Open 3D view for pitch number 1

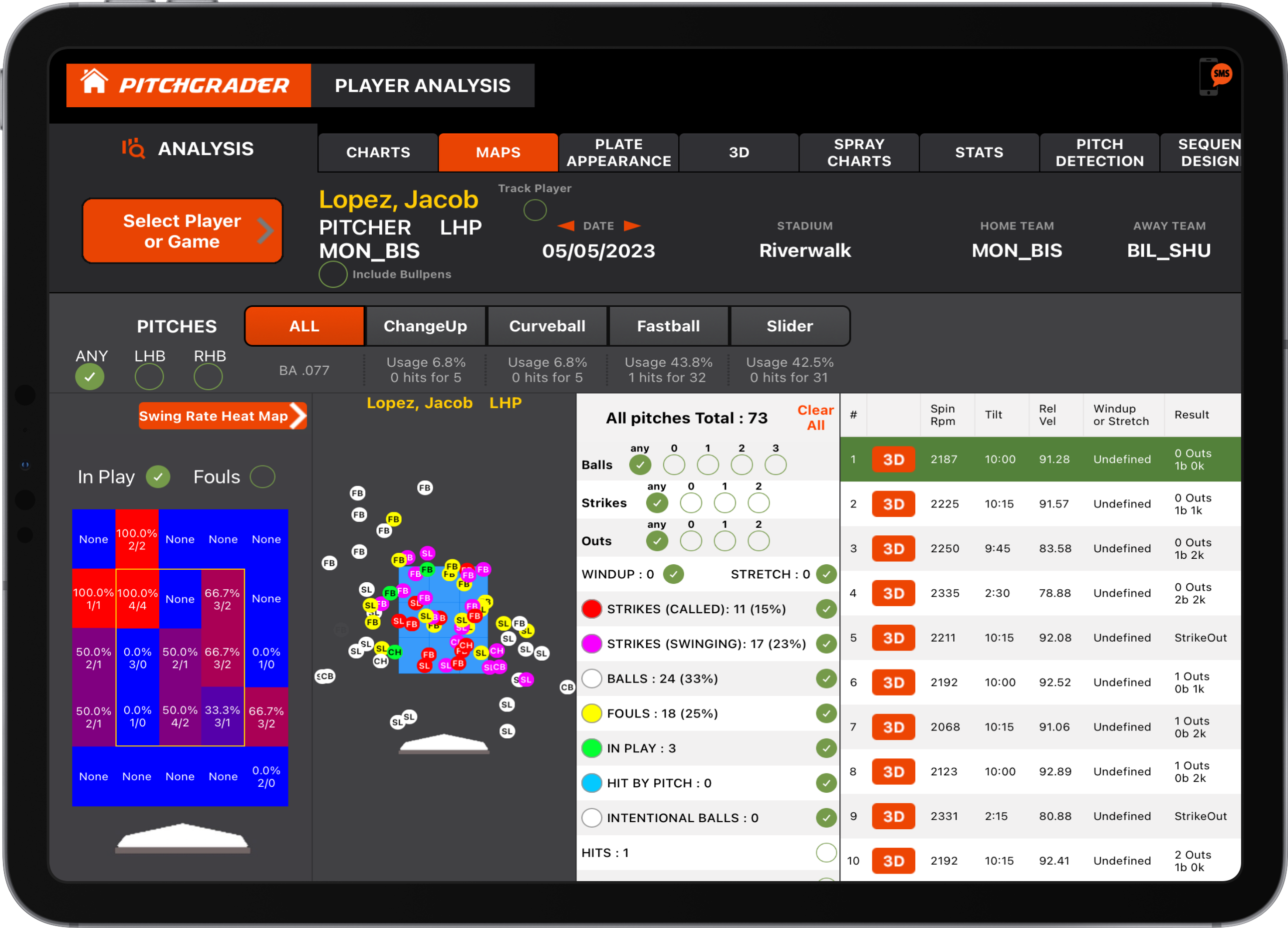point(893,459)
